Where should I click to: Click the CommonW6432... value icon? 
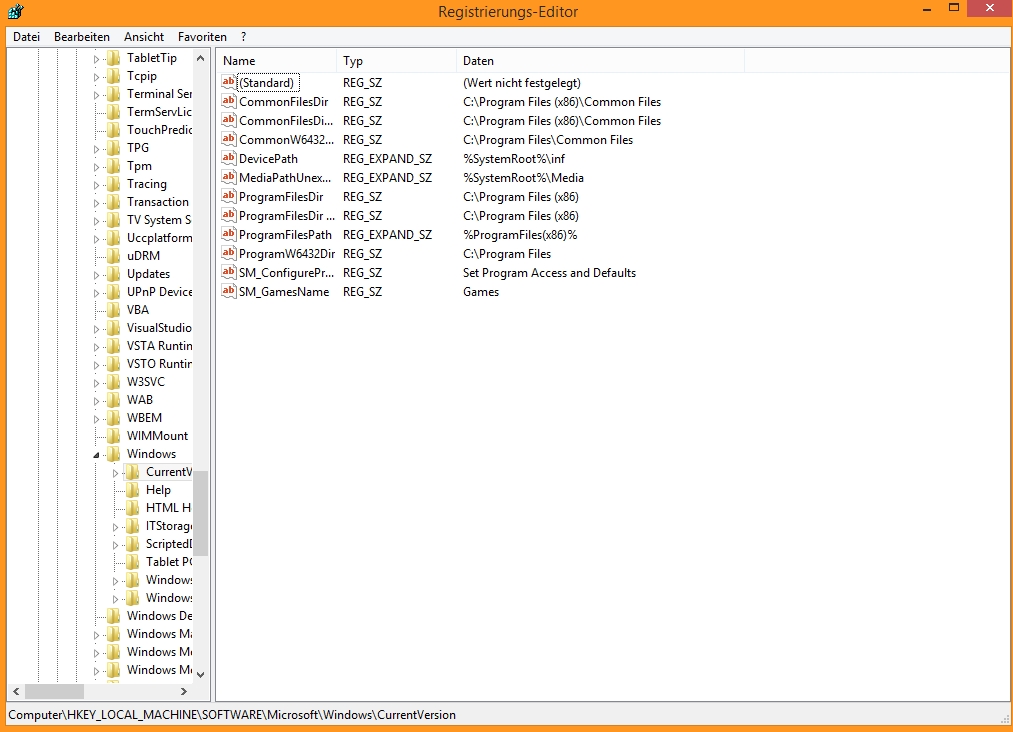(229, 139)
